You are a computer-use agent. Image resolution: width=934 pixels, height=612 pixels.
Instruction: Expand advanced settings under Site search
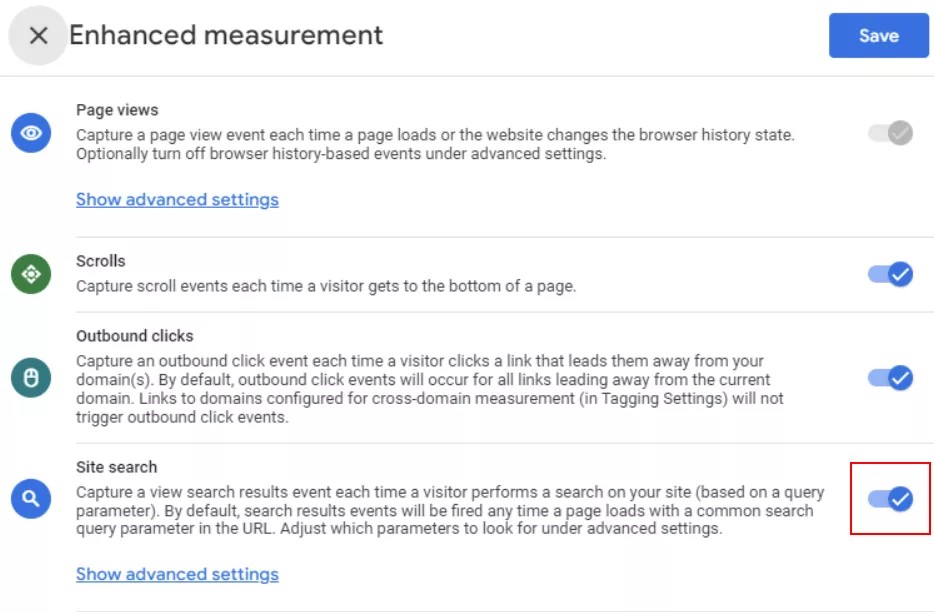click(177, 574)
